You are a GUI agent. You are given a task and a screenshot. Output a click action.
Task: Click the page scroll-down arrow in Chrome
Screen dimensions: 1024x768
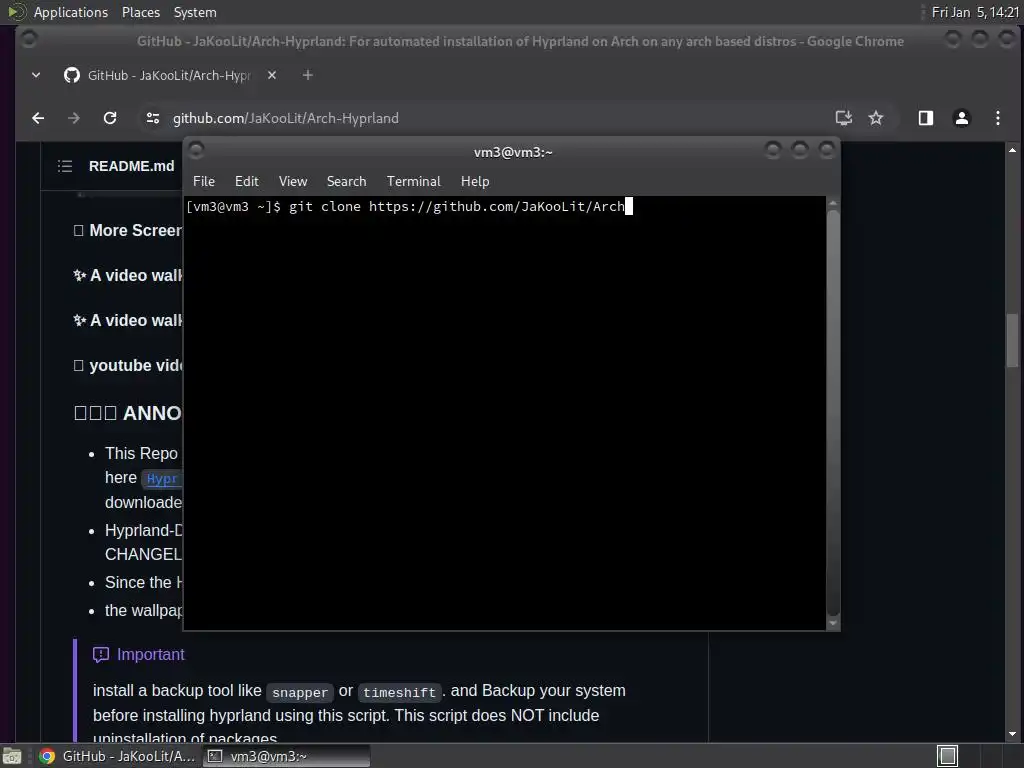click(1012, 733)
